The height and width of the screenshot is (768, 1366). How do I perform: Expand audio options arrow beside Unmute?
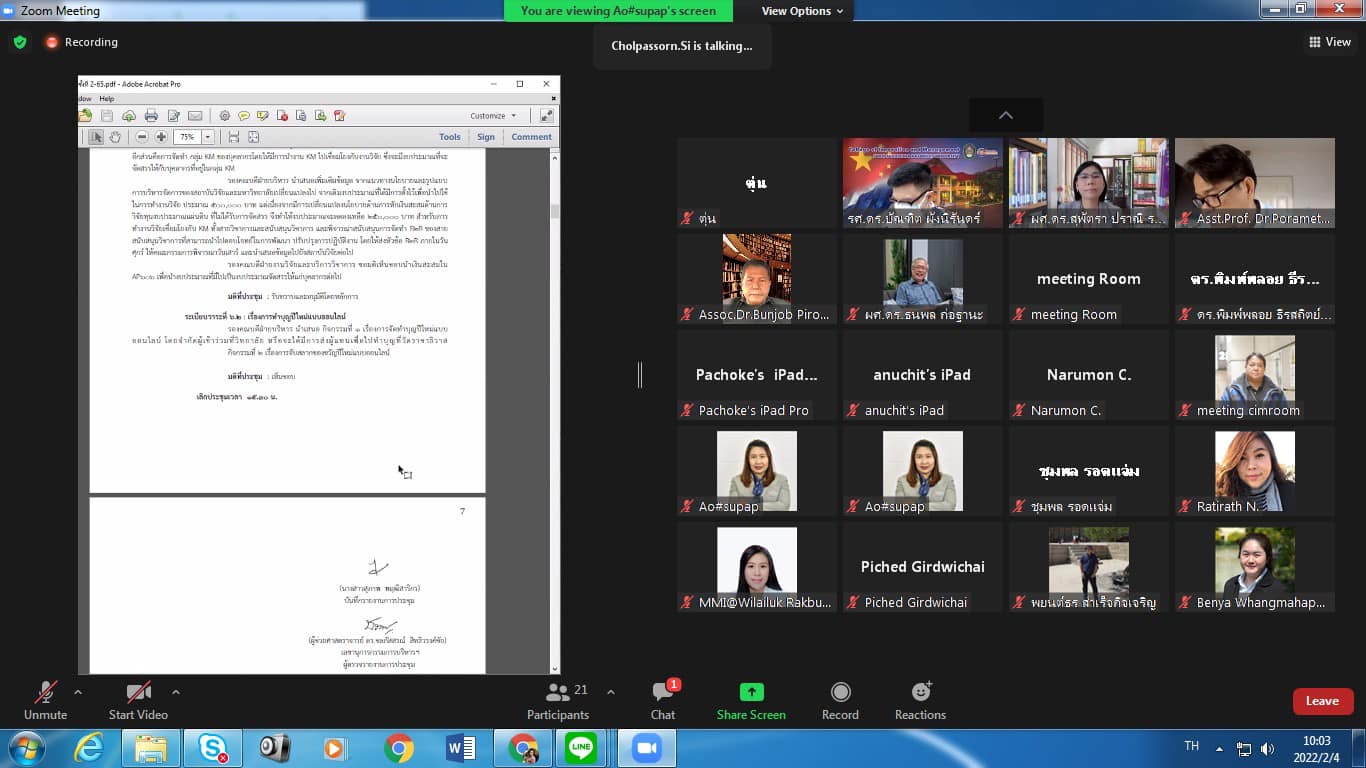tap(78, 691)
